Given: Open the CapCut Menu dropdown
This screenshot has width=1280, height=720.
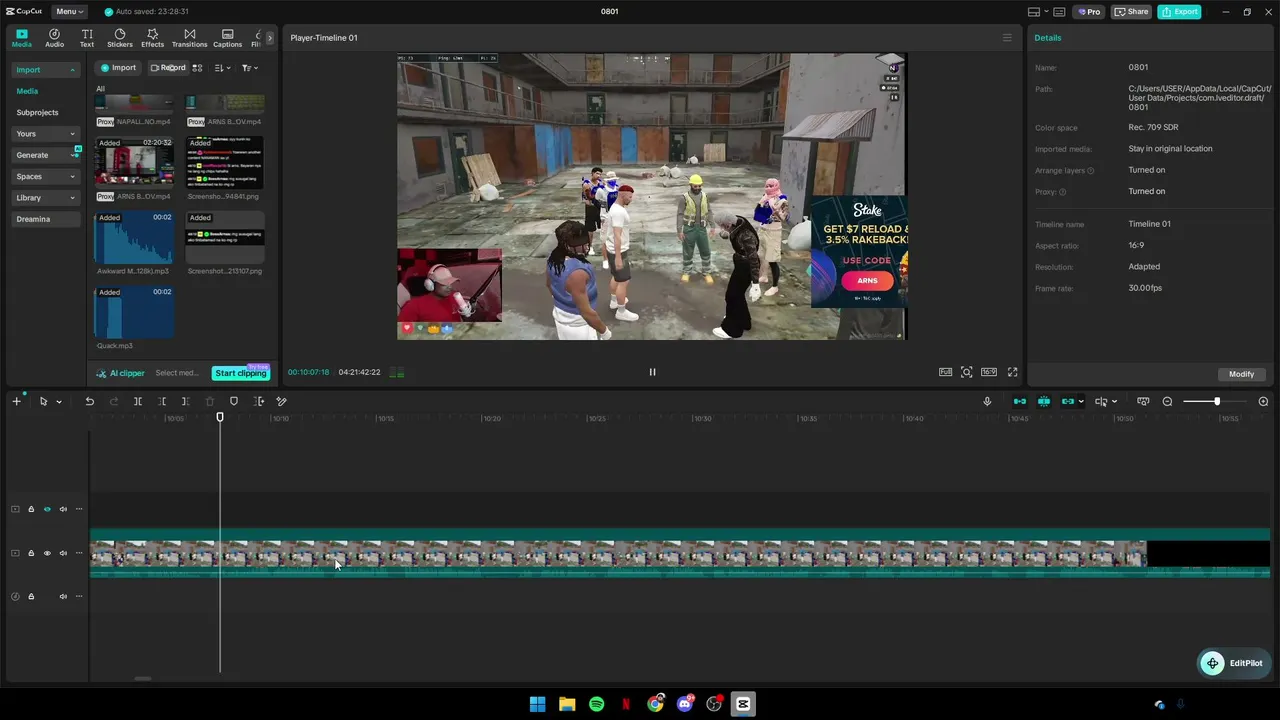Looking at the screenshot, I should (69, 12).
